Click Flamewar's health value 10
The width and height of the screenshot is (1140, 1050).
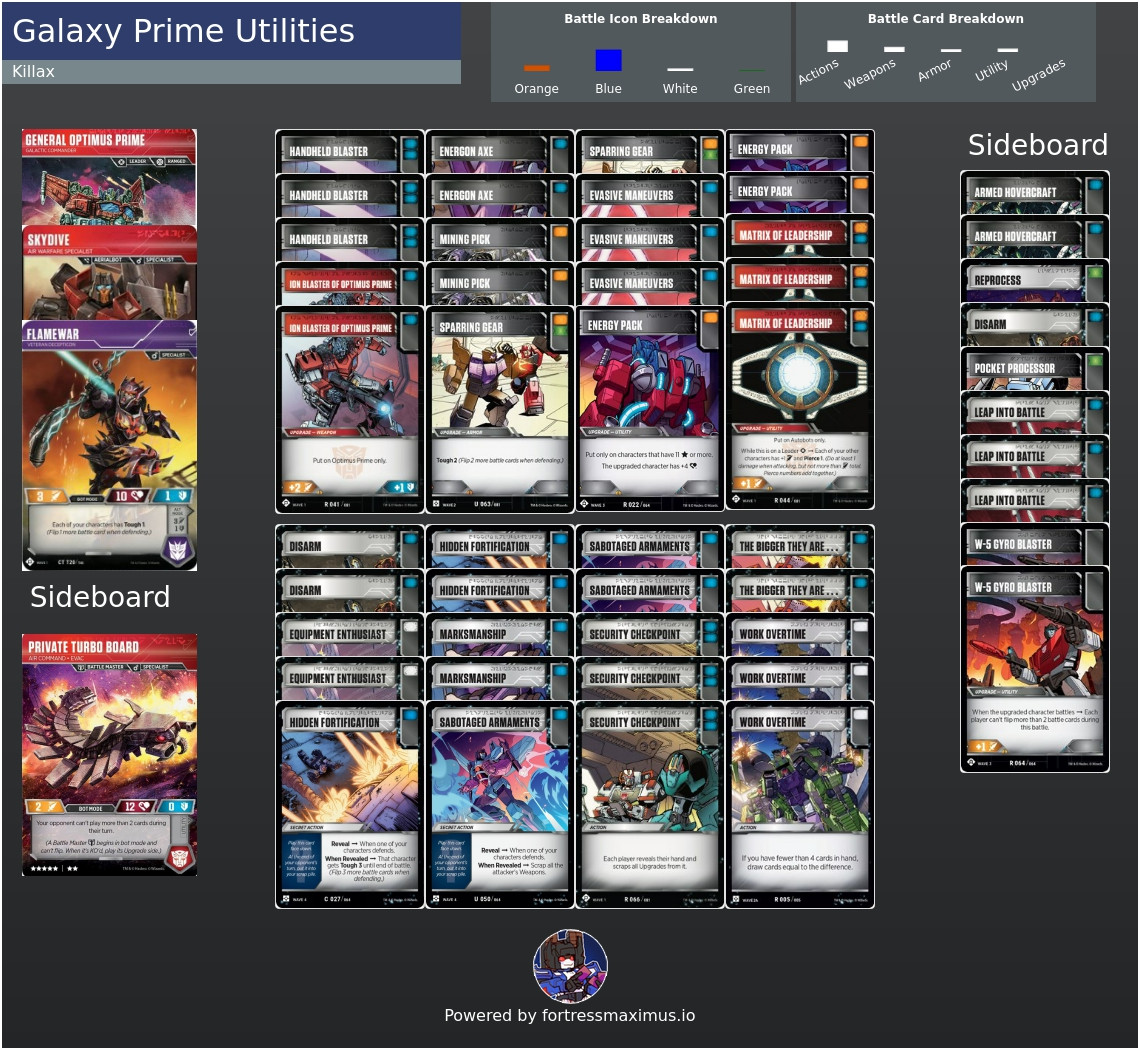tap(127, 496)
